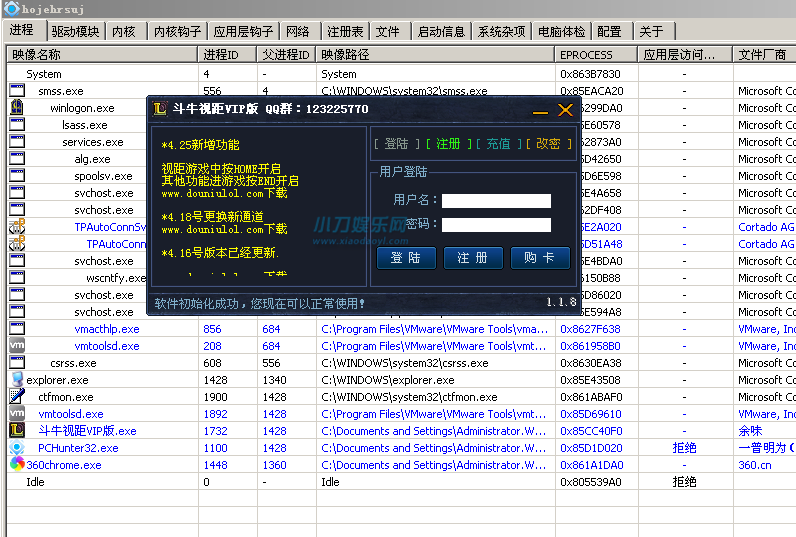
Task: Switch to 注册 section in dialog
Action: point(448,144)
